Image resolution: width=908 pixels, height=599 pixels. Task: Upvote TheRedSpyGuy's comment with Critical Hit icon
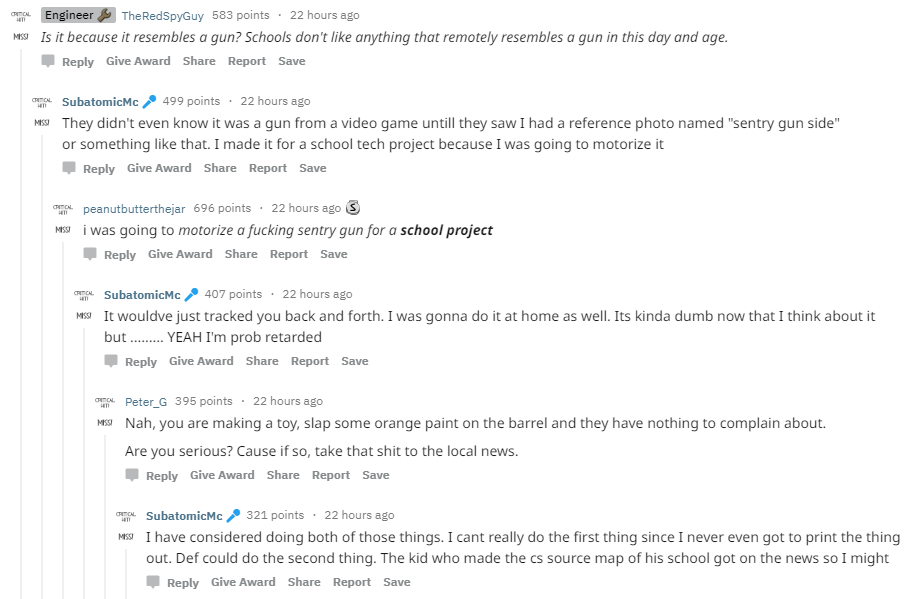(21, 15)
